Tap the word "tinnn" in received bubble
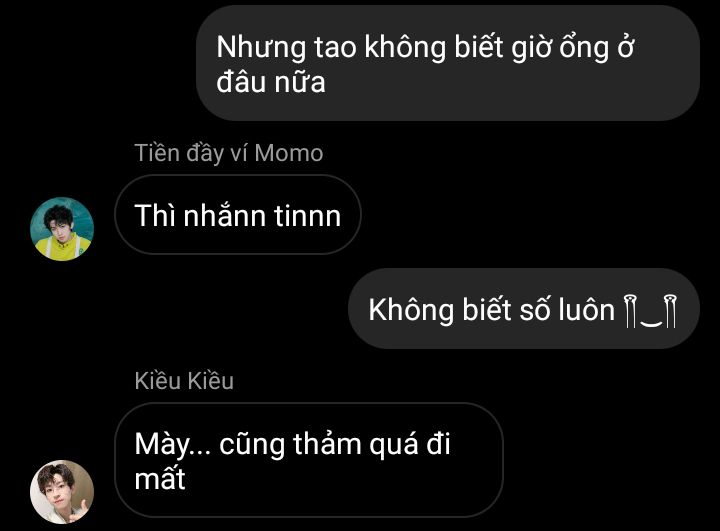This screenshot has width=720, height=531. [308, 215]
